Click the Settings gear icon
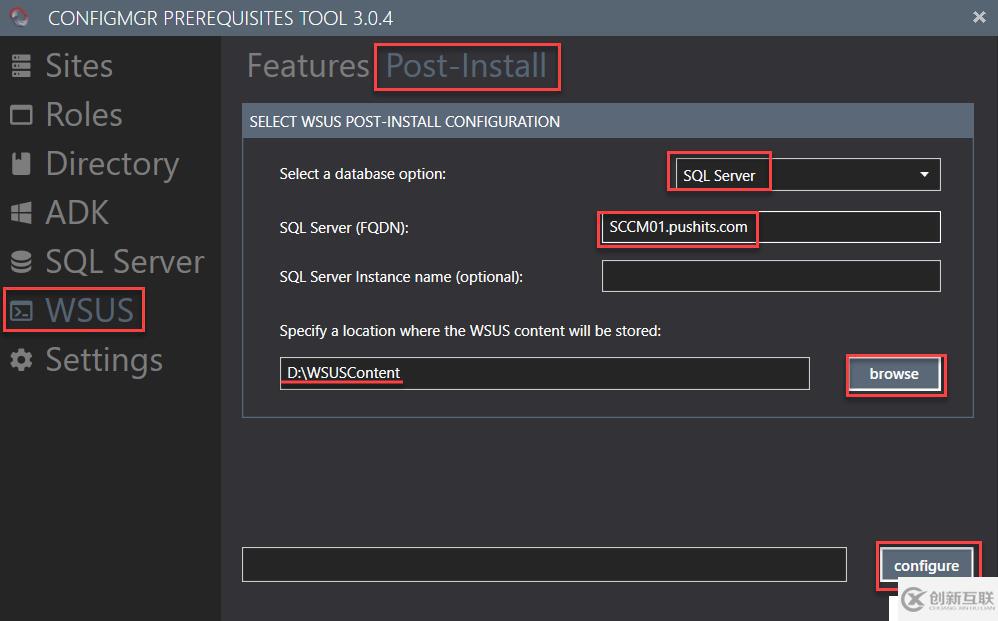The width and height of the screenshot is (998, 621). (21, 359)
